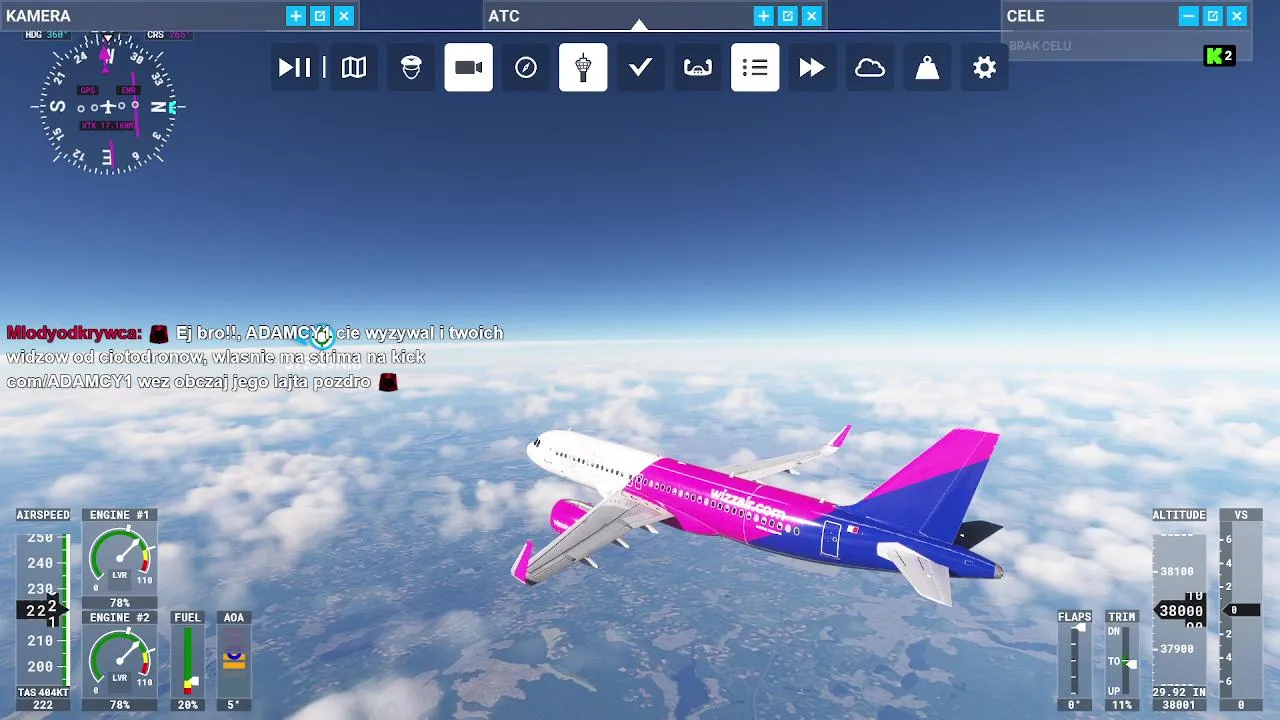The image size is (1280, 720).
Task: Open the AI pilot assistance panel
Action: pyautogui.click(x=411, y=67)
